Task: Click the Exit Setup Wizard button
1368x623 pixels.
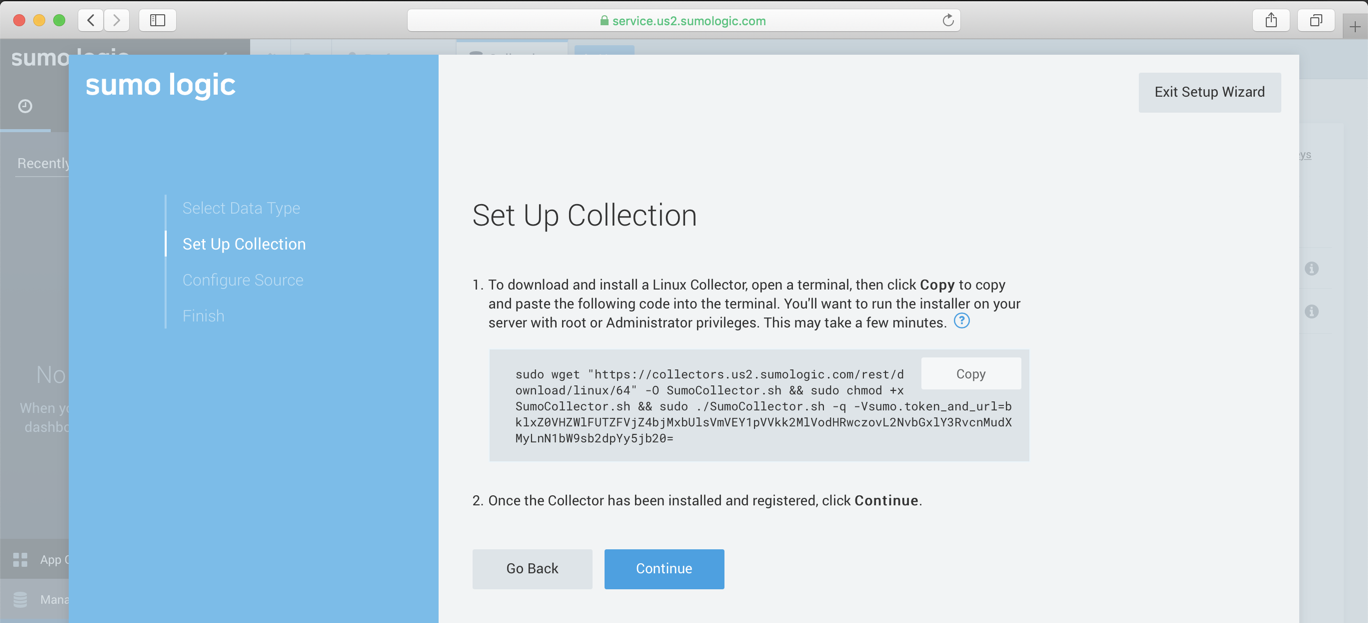Action: (x=1209, y=92)
